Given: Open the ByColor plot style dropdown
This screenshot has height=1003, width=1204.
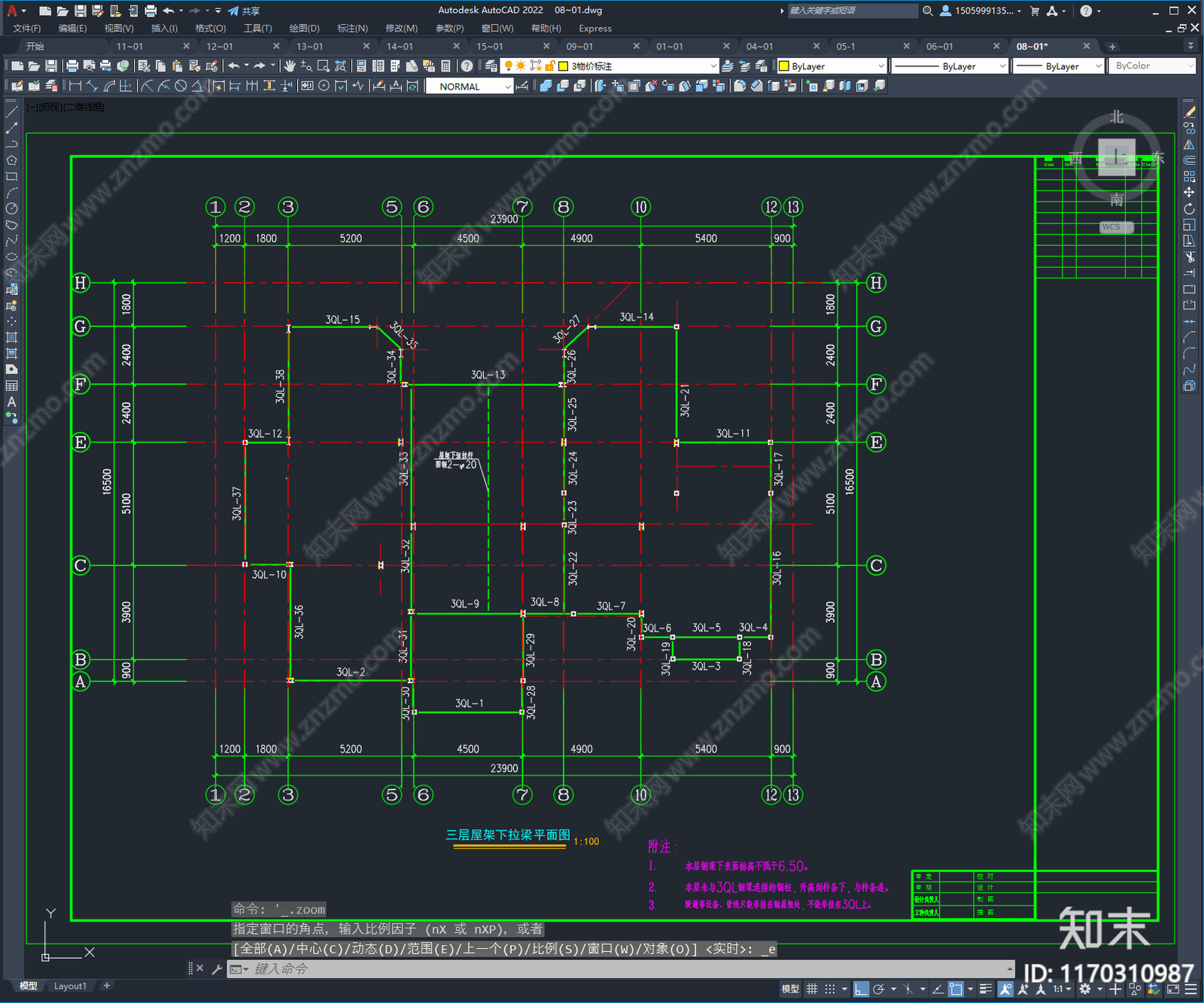Looking at the screenshot, I should [x=1152, y=66].
